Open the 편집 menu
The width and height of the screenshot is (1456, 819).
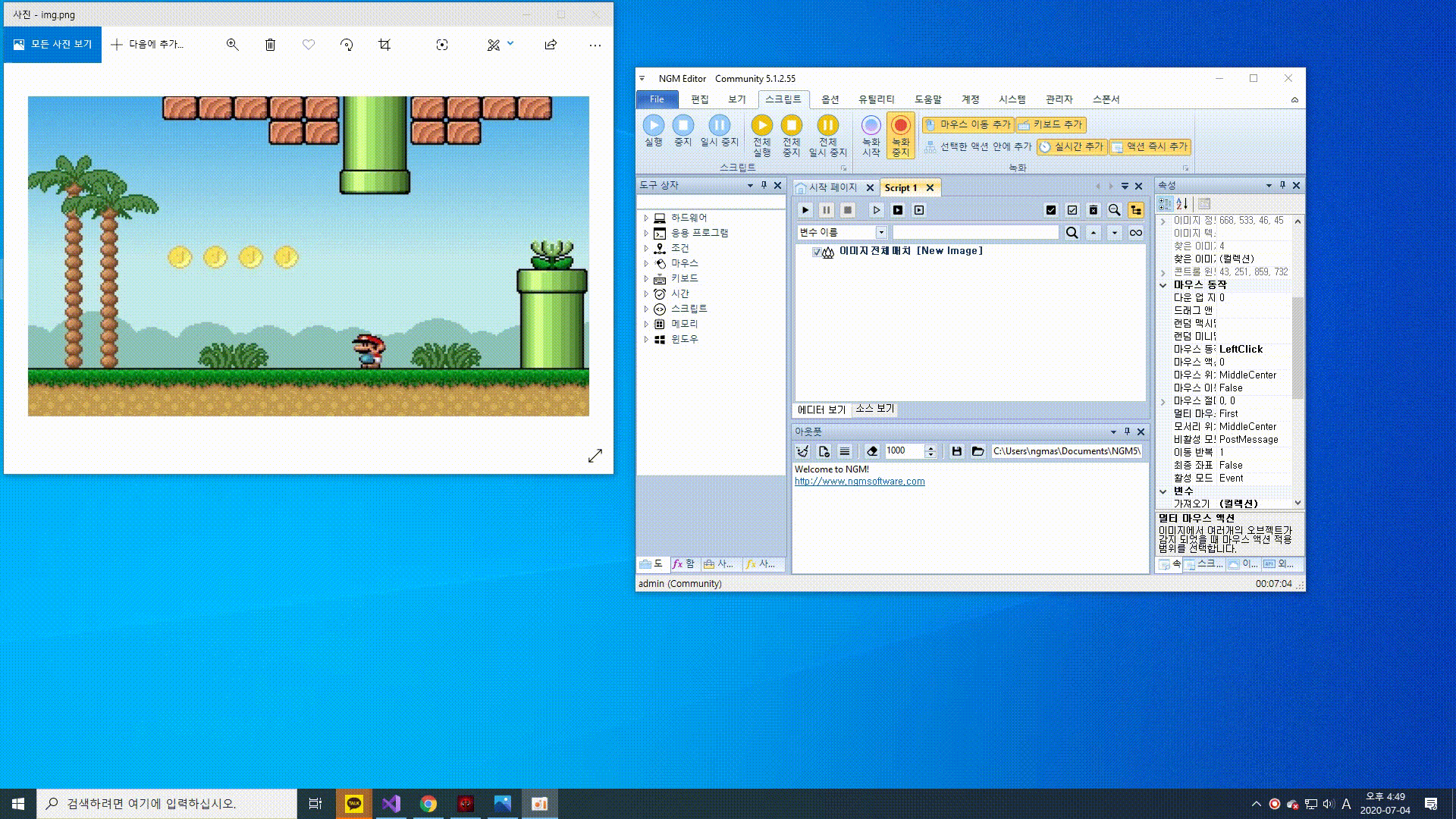click(699, 99)
